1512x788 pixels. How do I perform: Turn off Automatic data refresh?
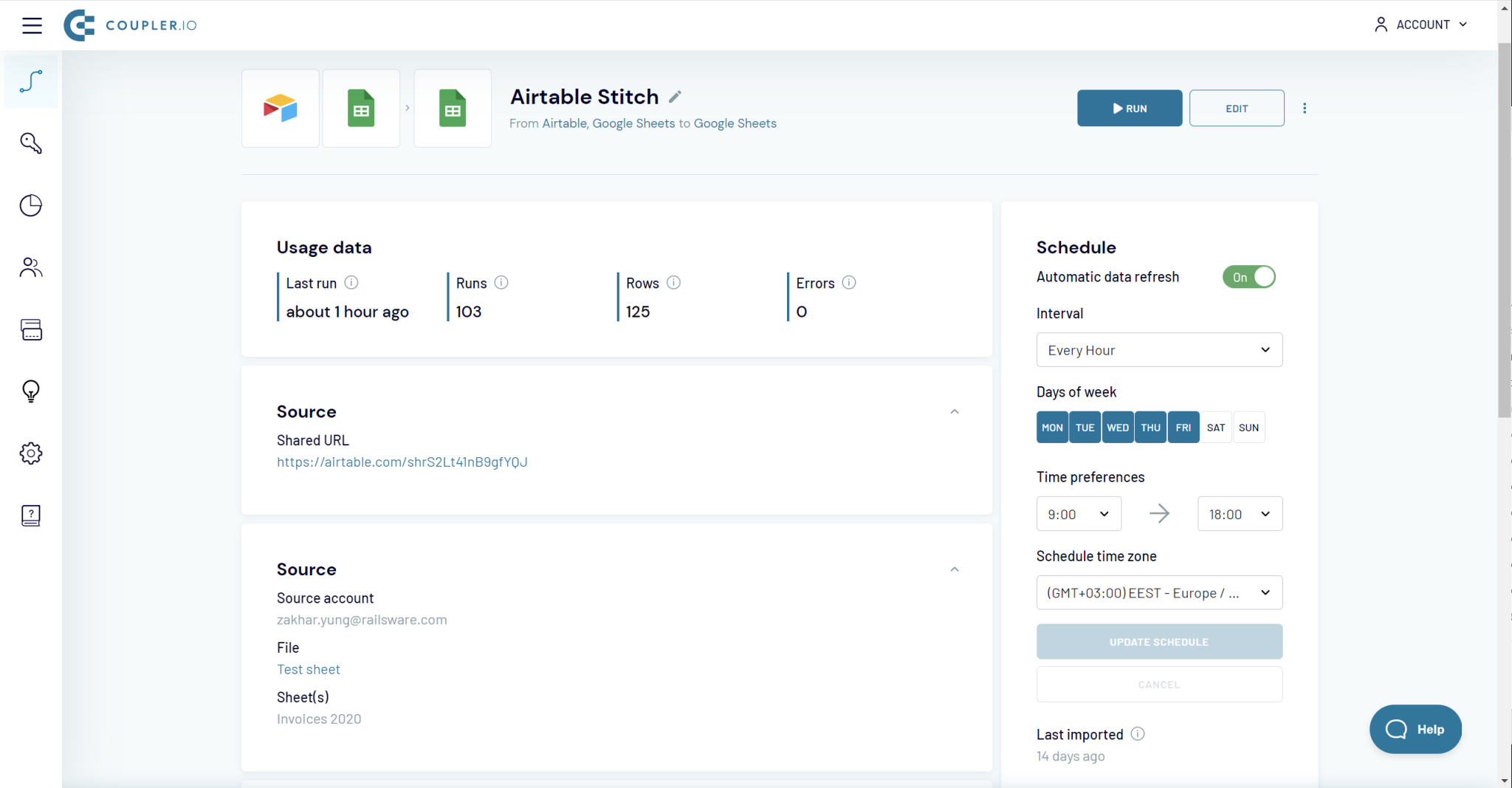pos(1248,277)
